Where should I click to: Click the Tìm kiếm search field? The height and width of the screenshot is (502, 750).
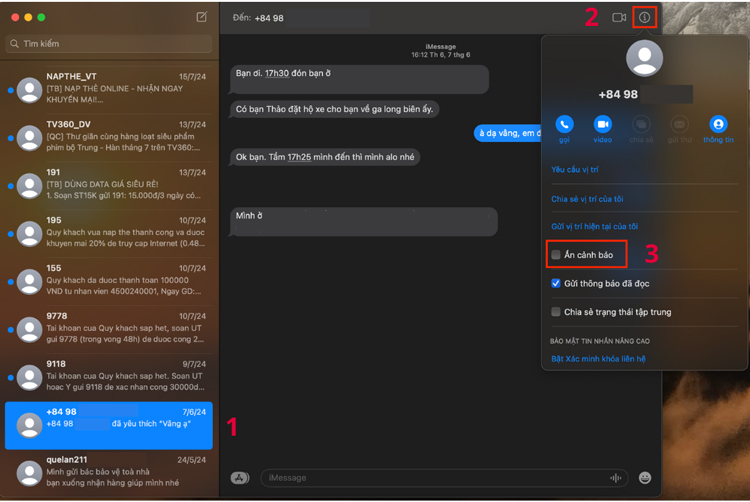[x=109, y=44]
